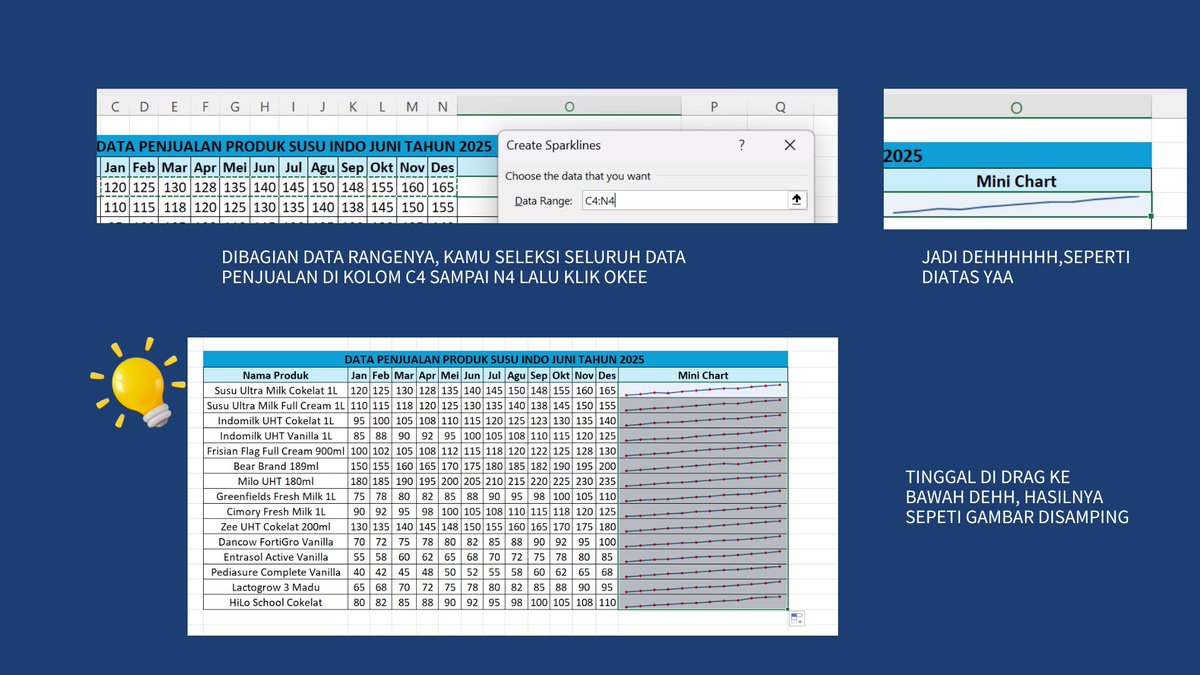
Task: Select column O header beside the Create Sparklines dialog
Action: point(569,107)
